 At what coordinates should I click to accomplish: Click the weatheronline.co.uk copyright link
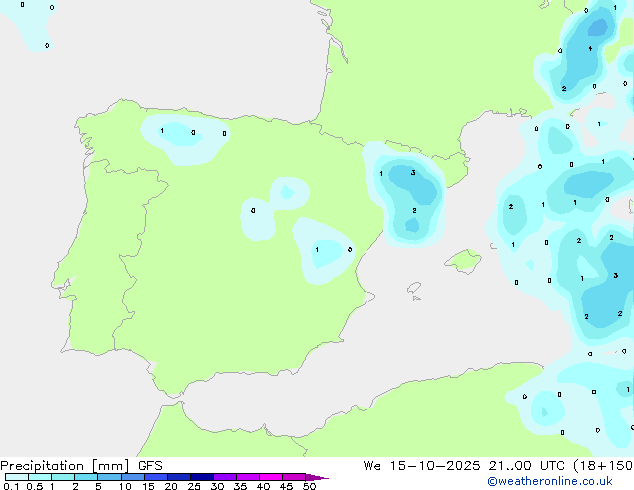pyautogui.click(x=550, y=481)
